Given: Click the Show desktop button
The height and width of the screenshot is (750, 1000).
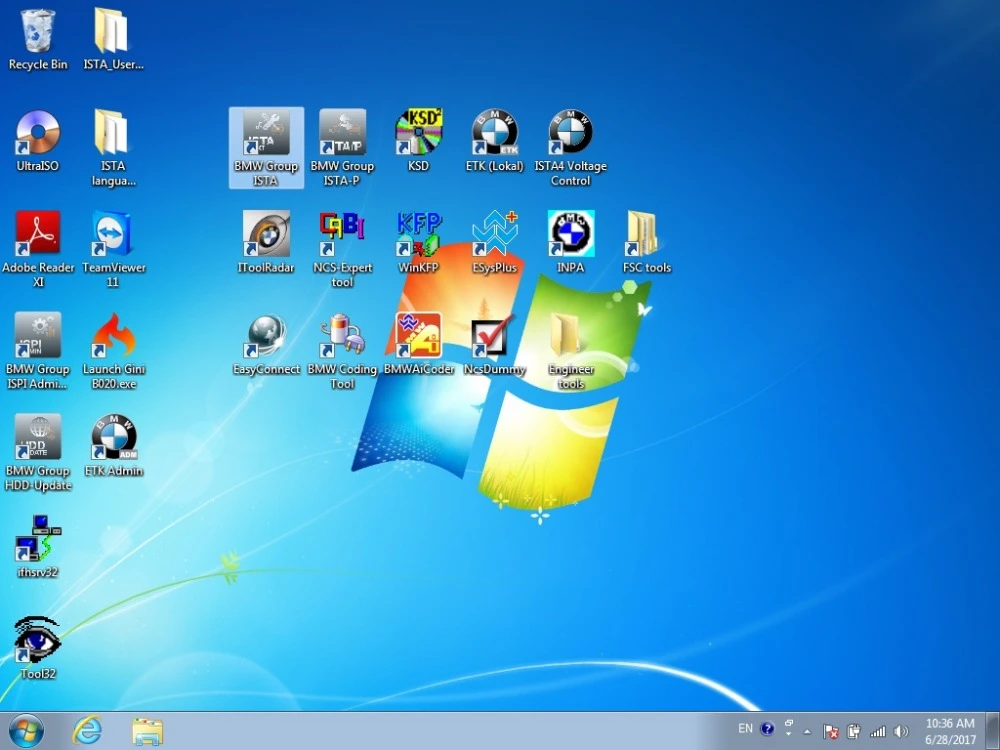Looking at the screenshot, I should click(994, 731).
